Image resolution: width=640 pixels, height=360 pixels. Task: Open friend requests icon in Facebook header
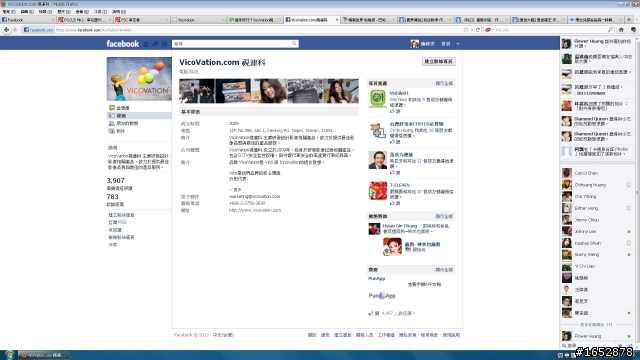[x=146, y=44]
